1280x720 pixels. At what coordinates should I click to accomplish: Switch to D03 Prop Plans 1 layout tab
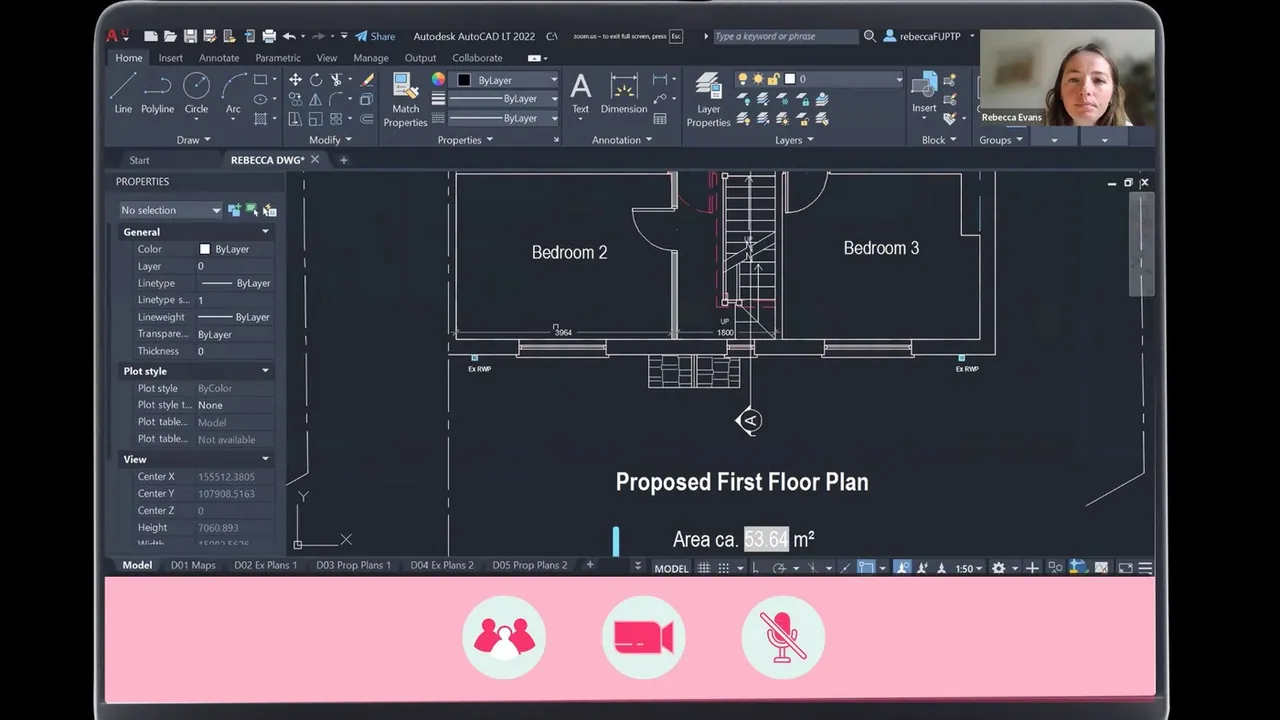[x=353, y=565]
